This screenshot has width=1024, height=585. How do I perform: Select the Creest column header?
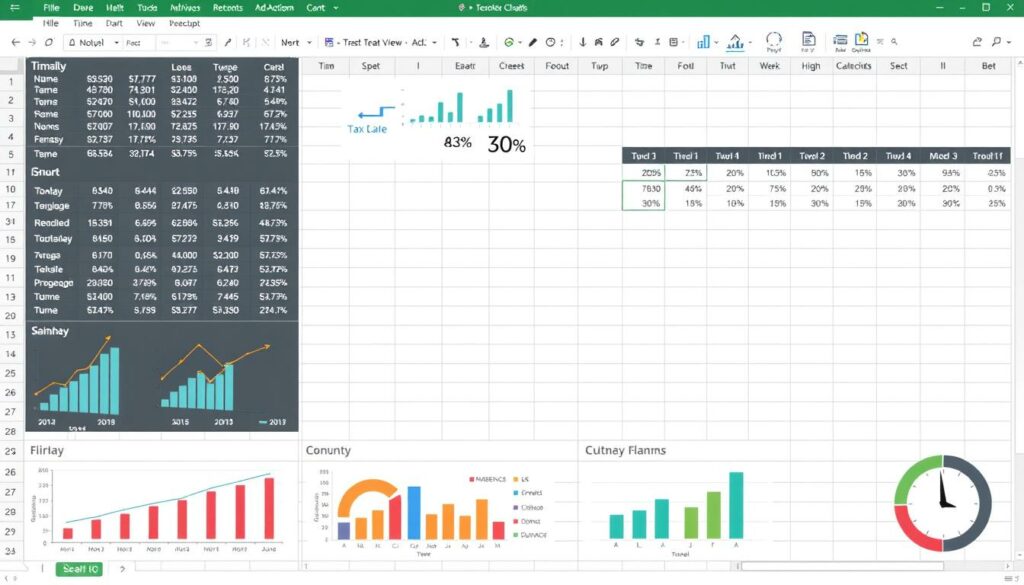coord(511,66)
